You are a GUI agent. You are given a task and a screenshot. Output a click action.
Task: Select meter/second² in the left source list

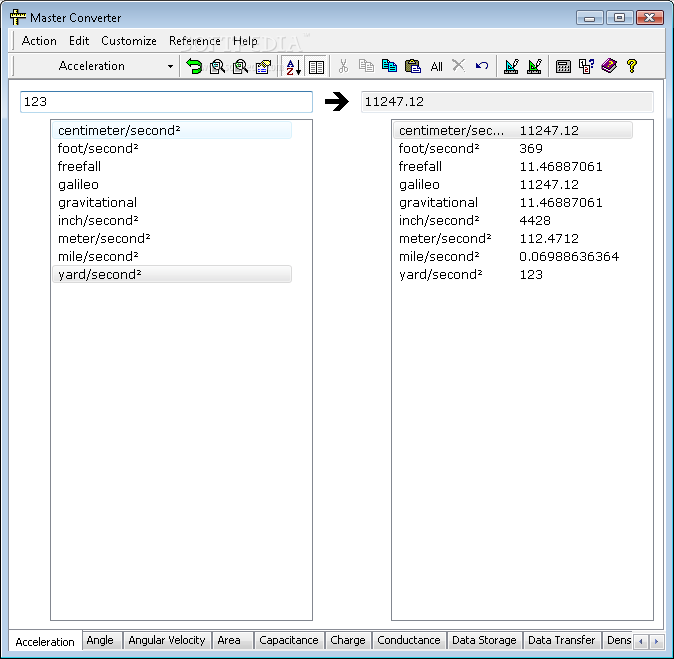tap(172, 239)
